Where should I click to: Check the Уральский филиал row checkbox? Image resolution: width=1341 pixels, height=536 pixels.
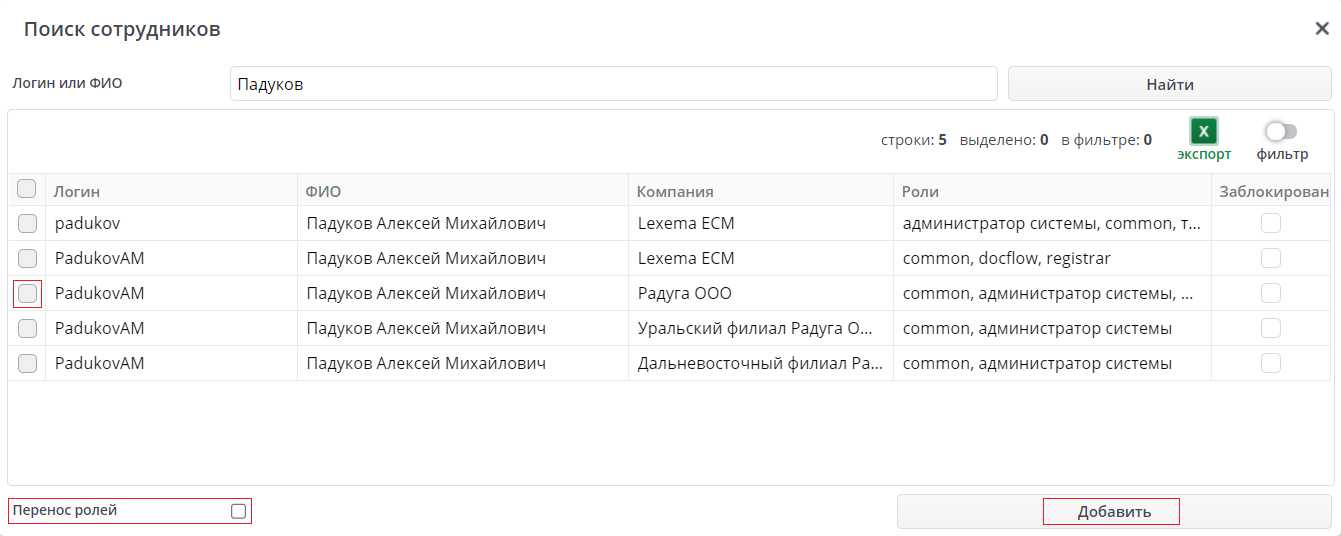27,328
